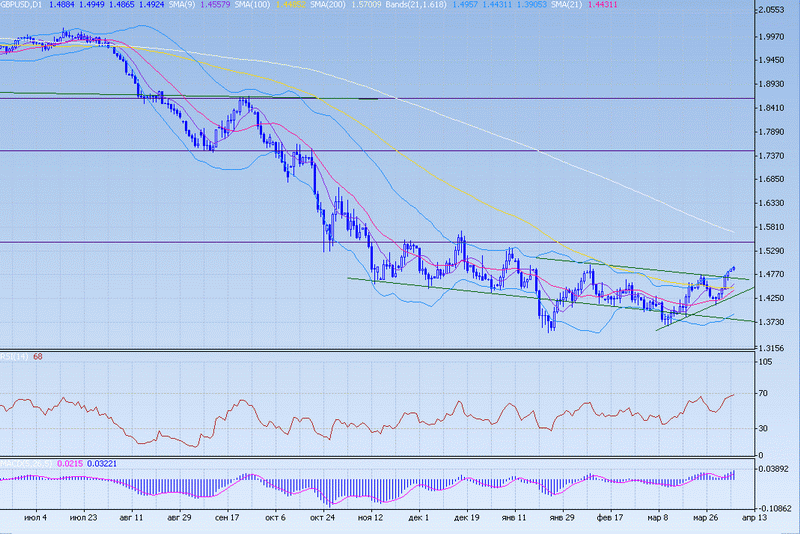This screenshot has height=534, width=800.
Task: Click the 2.0553 price axis value
Action: tap(771, 10)
